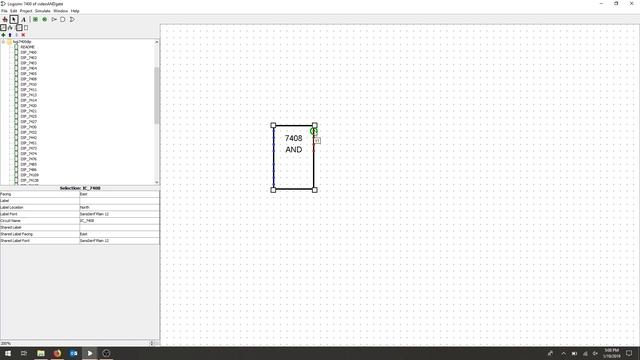Add a new circuit with green plus
The width and height of the screenshot is (640, 360).
(x=3, y=35)
